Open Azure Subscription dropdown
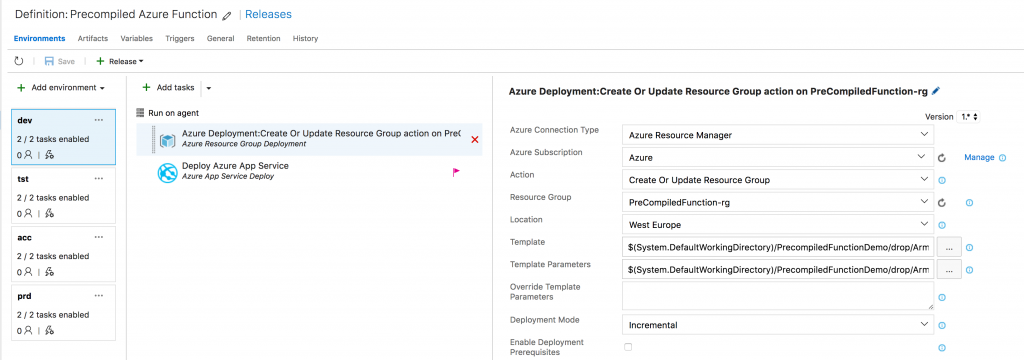The image size is (1024, 360). (778, 157)
